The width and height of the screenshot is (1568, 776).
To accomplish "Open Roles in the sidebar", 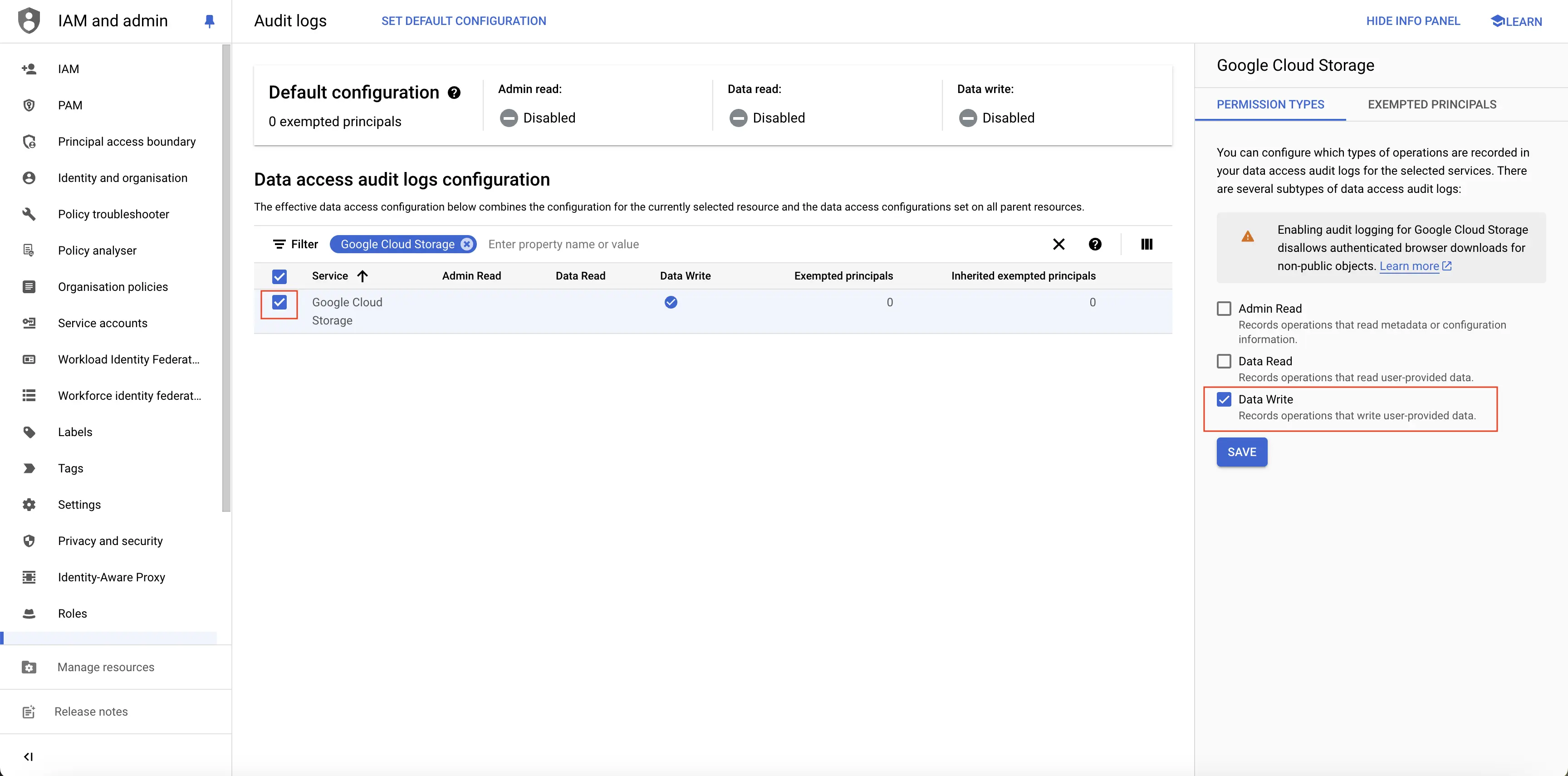I will pyautogui.click(x=73, y=614).
